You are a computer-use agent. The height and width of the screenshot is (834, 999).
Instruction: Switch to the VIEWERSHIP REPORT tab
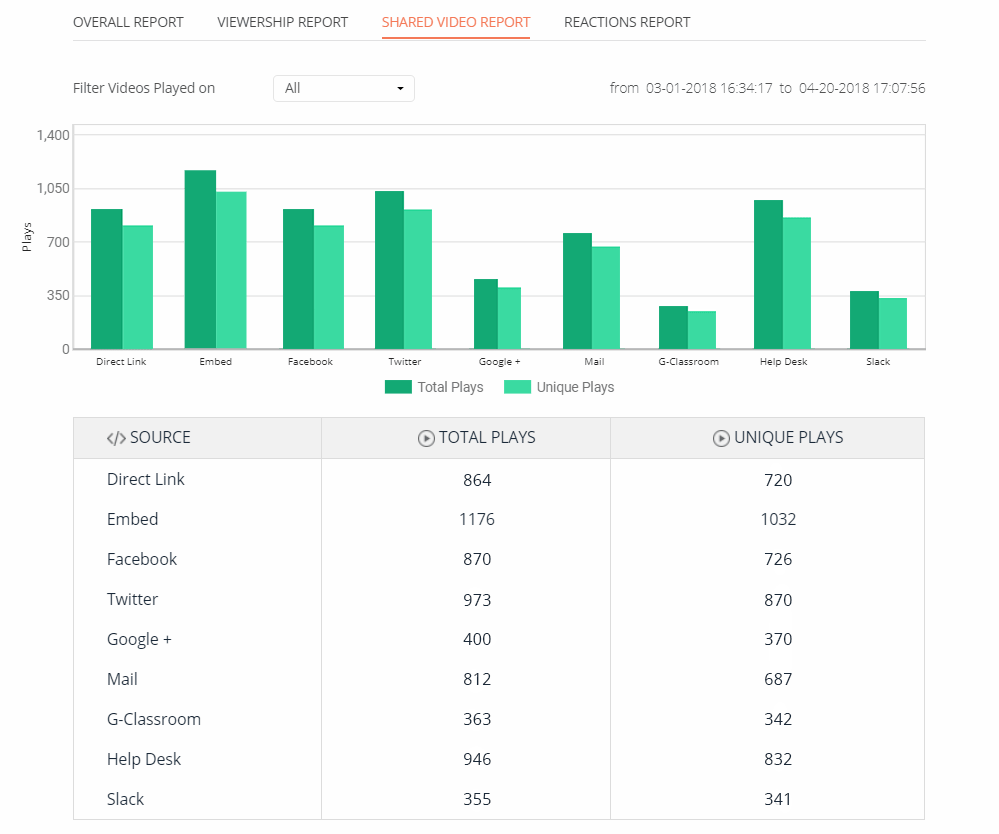283,21
